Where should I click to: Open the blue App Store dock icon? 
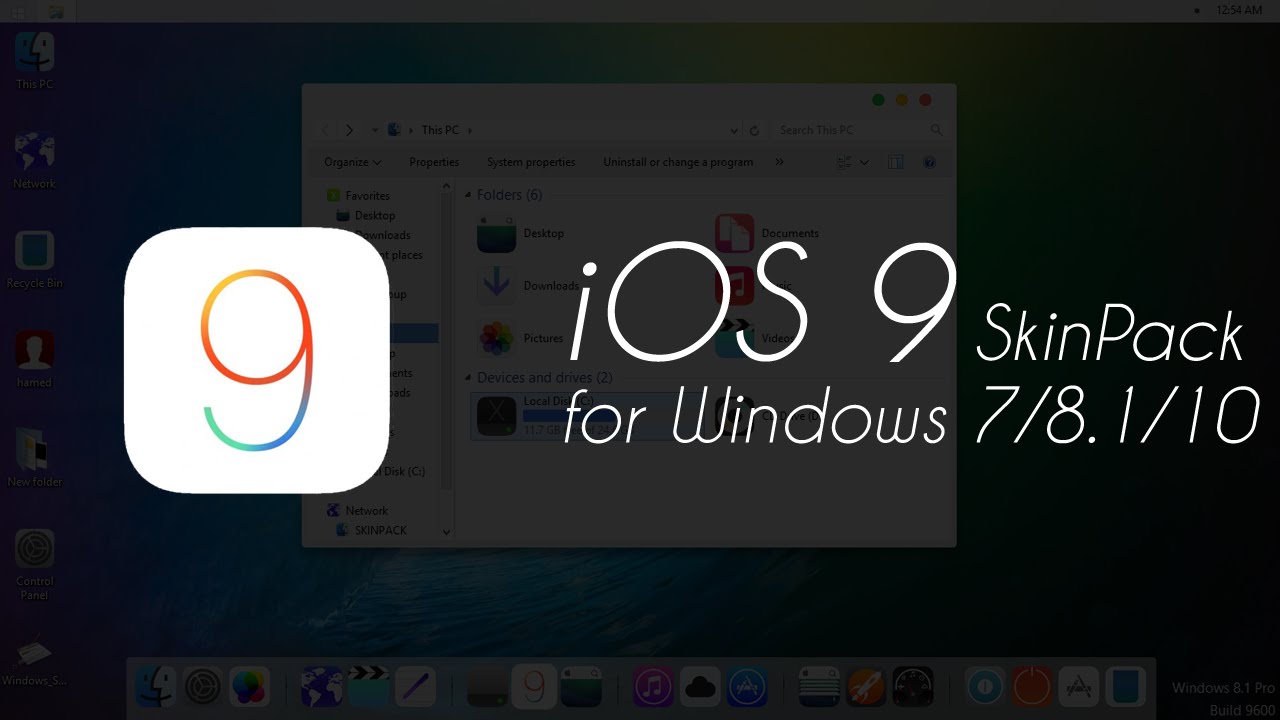click(747, 687)
